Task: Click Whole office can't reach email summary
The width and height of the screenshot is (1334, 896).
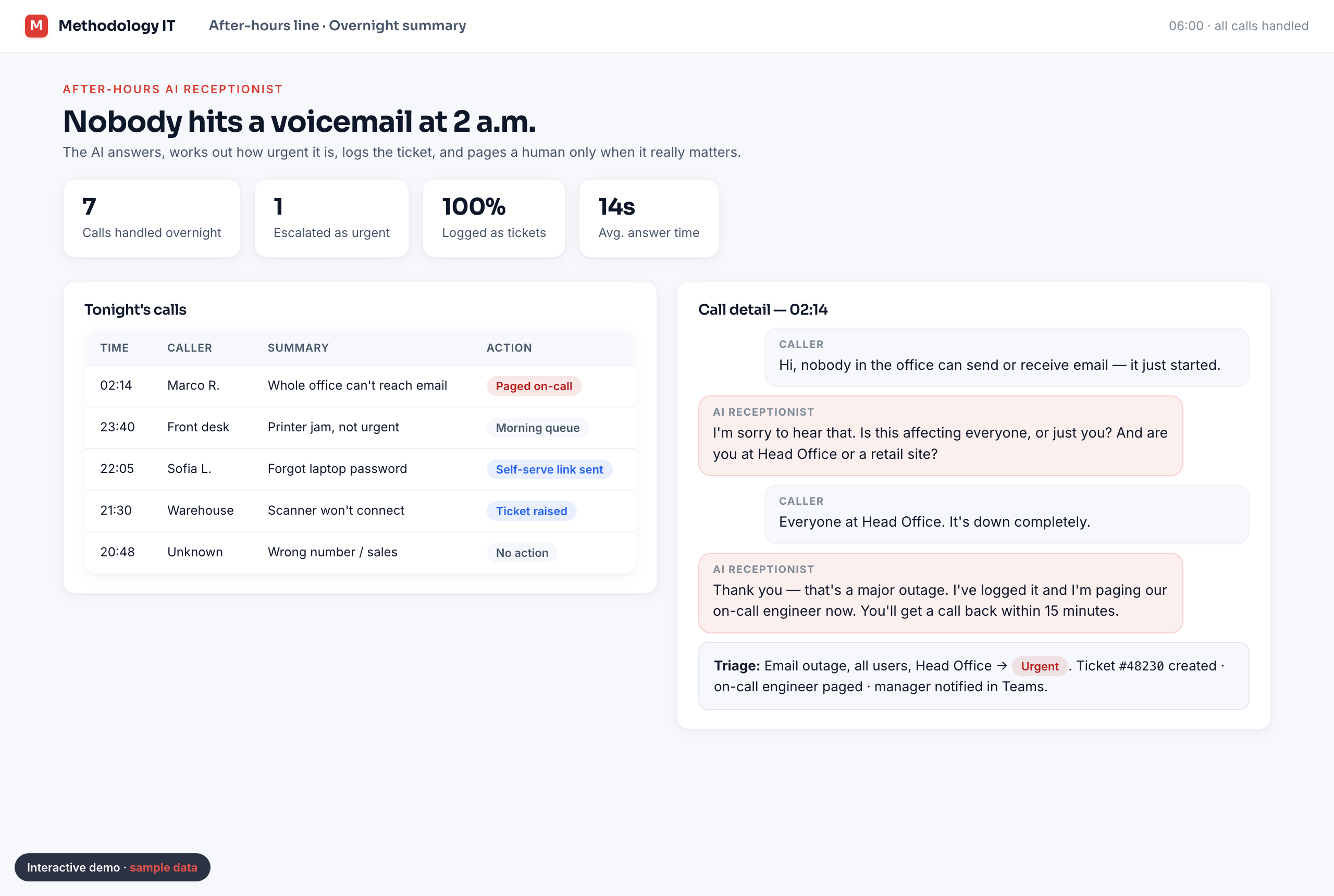Action: tap(357, 385)
